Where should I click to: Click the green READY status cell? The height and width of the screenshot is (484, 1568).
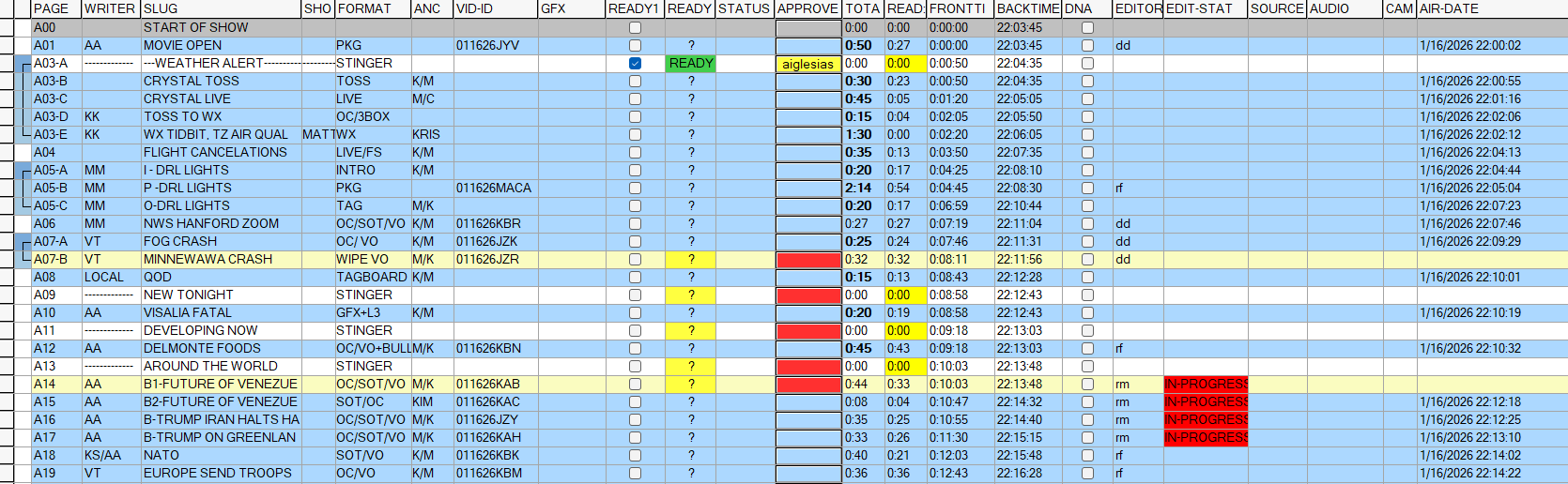coord(691,63)
